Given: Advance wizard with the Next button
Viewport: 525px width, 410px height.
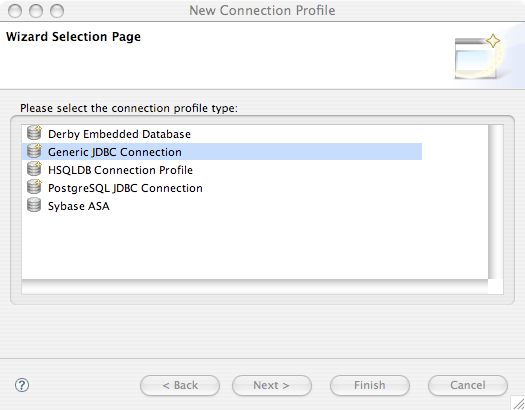Looking at the screenshot, I should [272, 385].
